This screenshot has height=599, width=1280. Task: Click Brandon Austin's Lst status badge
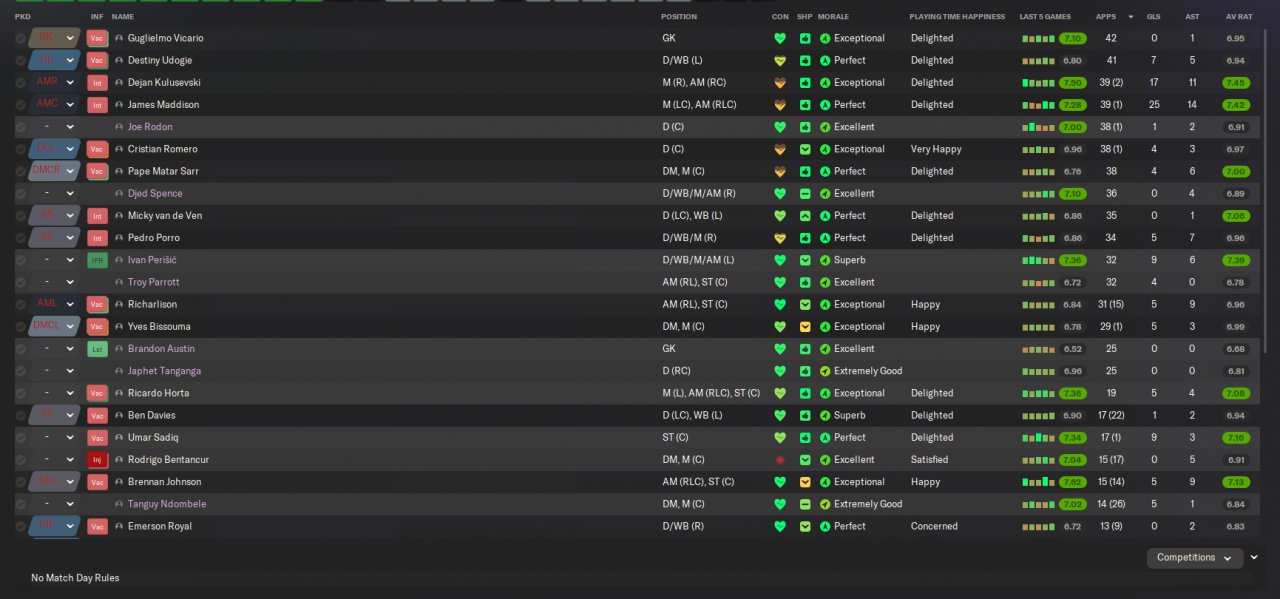click(97, 349)
